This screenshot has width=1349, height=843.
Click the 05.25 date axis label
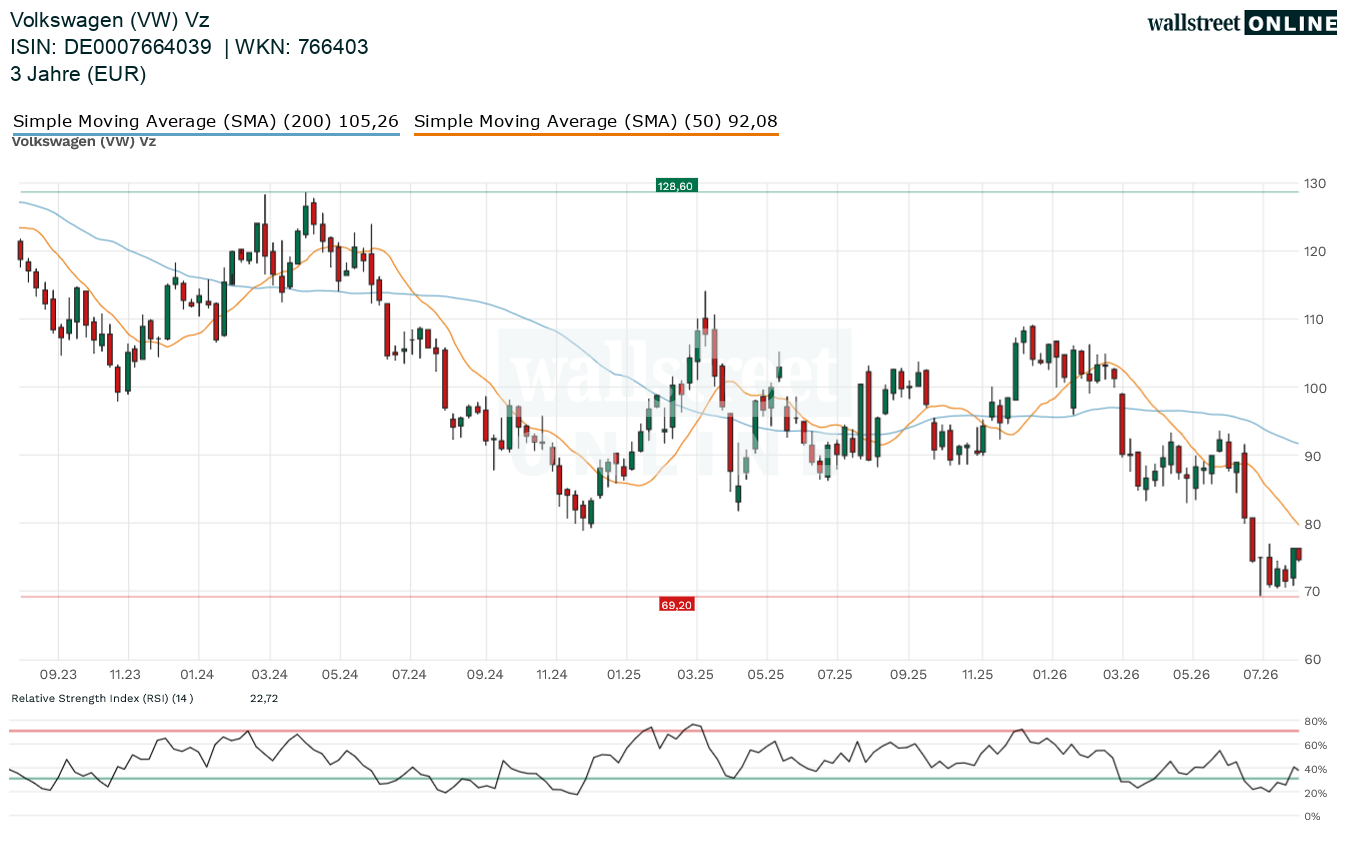tap(765, 675)
